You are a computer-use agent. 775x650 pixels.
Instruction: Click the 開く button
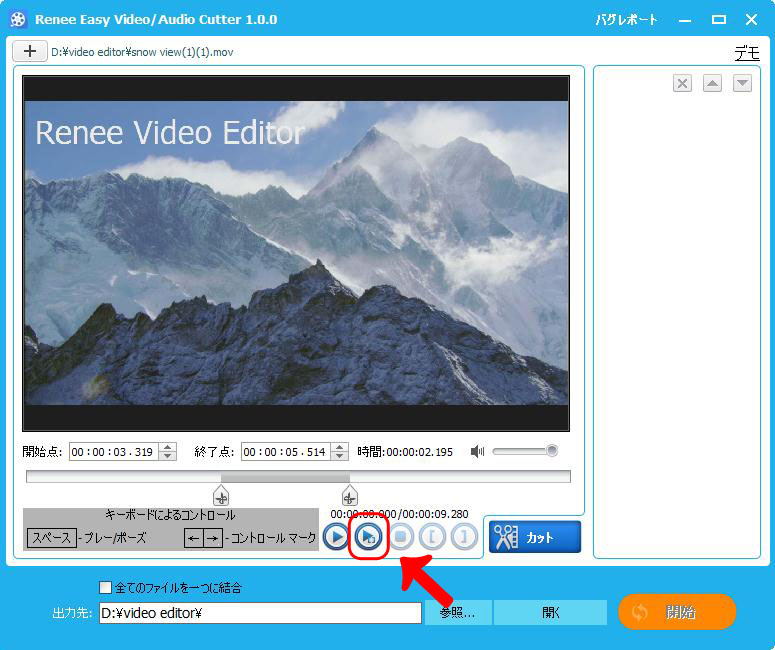tap(550, 613)
